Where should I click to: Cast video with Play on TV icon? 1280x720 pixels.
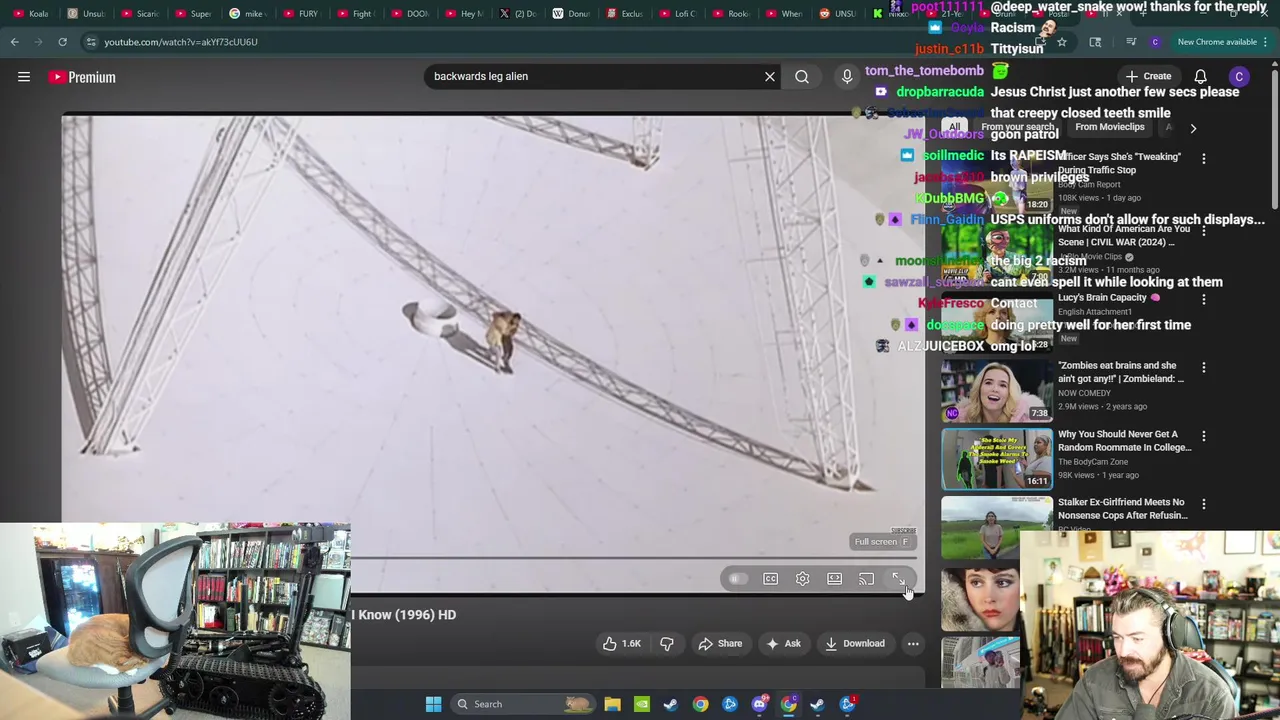866,579
